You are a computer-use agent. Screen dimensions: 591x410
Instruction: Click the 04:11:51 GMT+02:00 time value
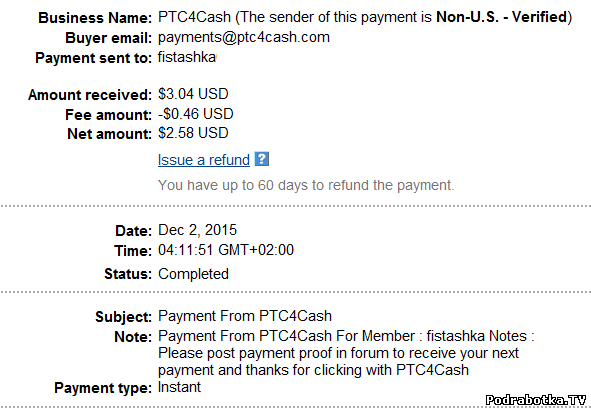(226, 250)
